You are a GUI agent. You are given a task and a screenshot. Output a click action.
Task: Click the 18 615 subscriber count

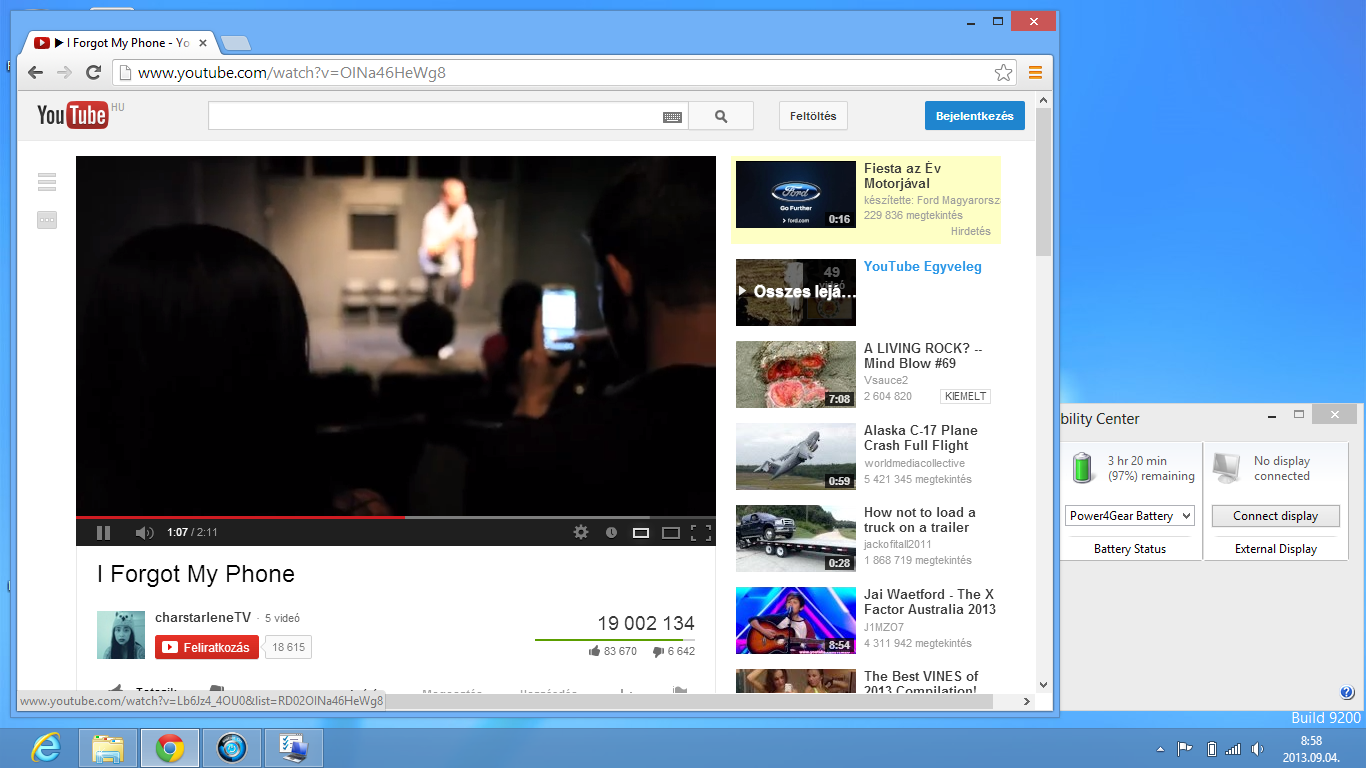click(288, 647)
